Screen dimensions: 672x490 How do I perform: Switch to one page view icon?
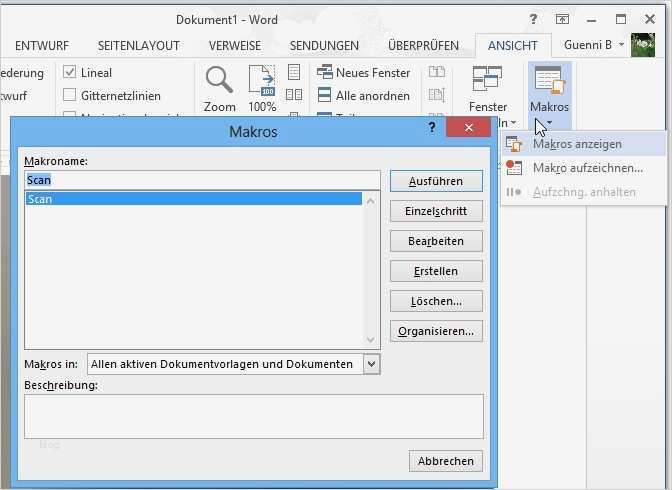point(294,72)
